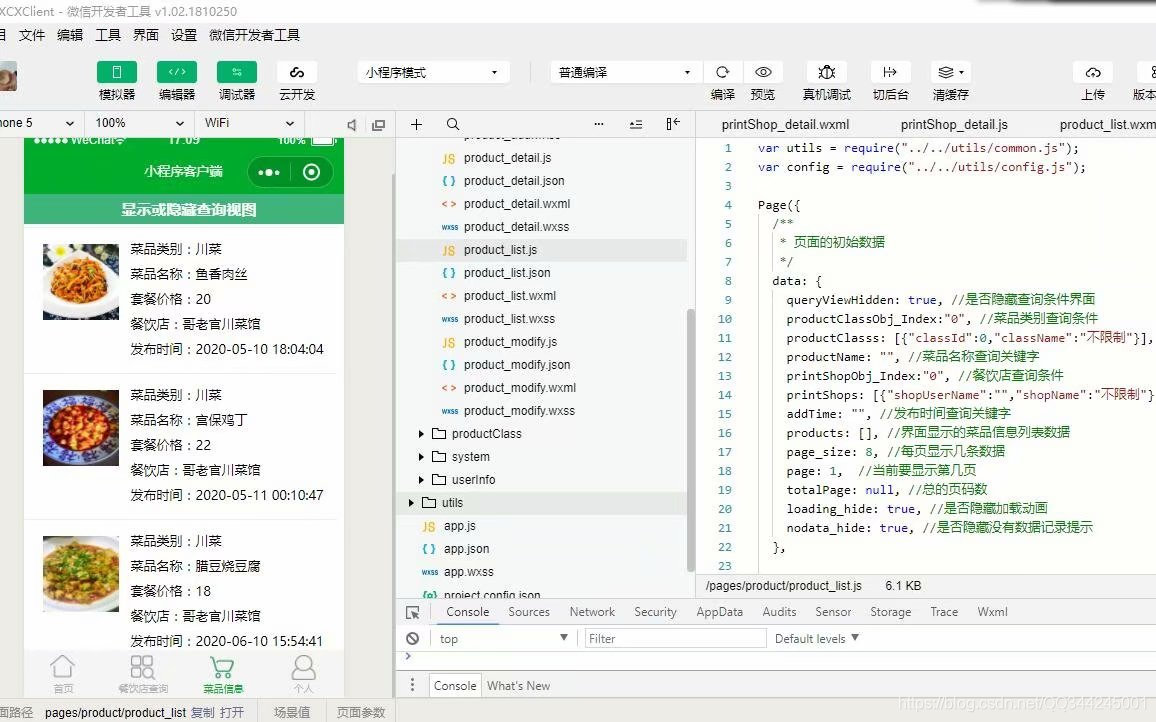
Task: Switch to Storage devtools tab
Action: 891,612
